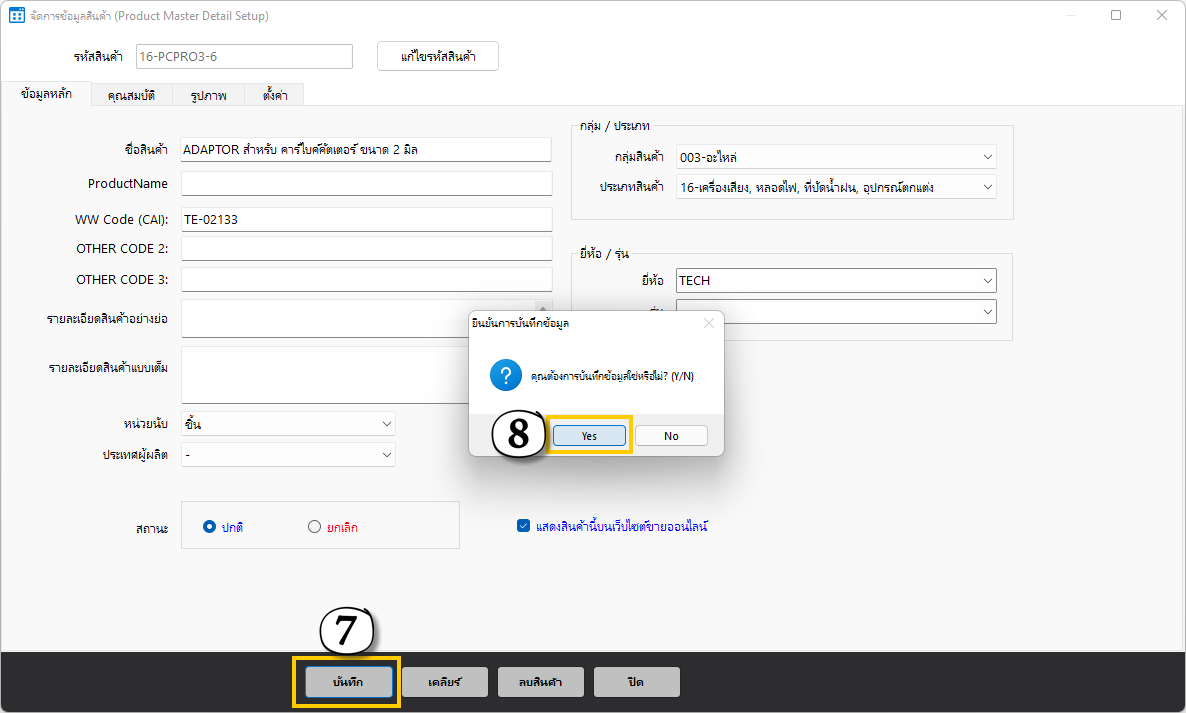The image size is (1186, 713).
Task: Click the ลบสินค้า delete product button
Action: click(540, 682)
